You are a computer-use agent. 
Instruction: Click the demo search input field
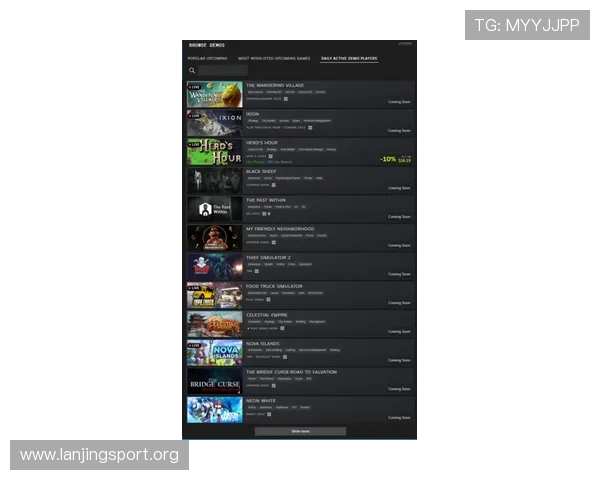tap(223, 70)
